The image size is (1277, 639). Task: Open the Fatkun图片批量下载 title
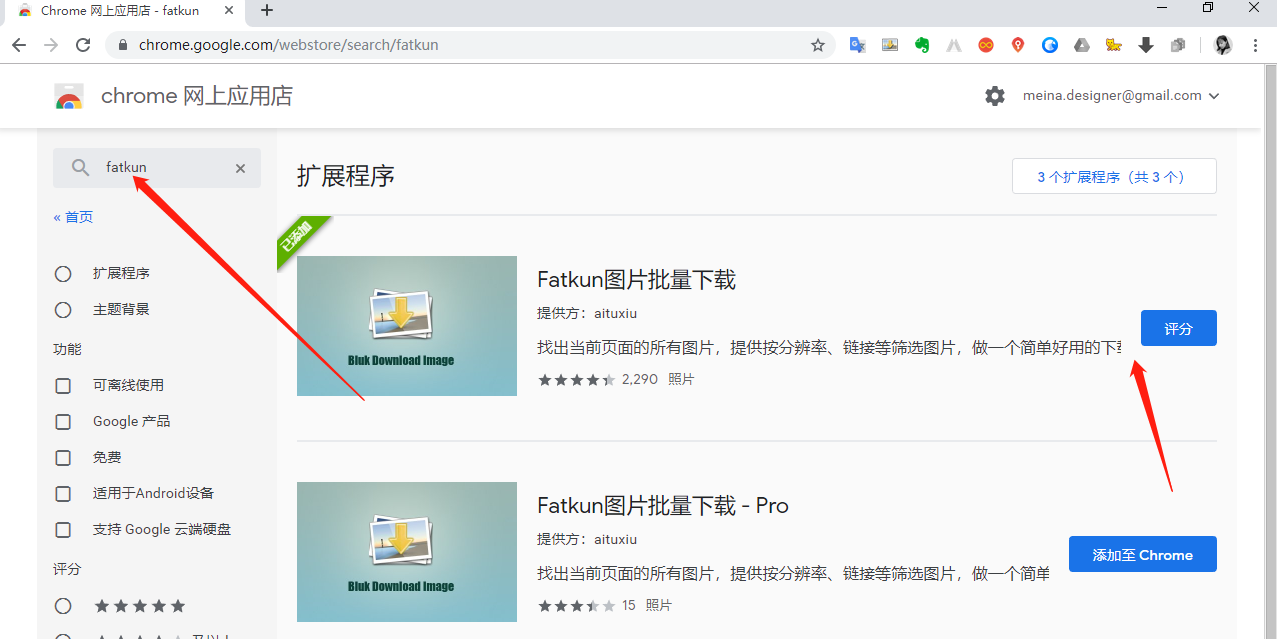click(636, 280)
